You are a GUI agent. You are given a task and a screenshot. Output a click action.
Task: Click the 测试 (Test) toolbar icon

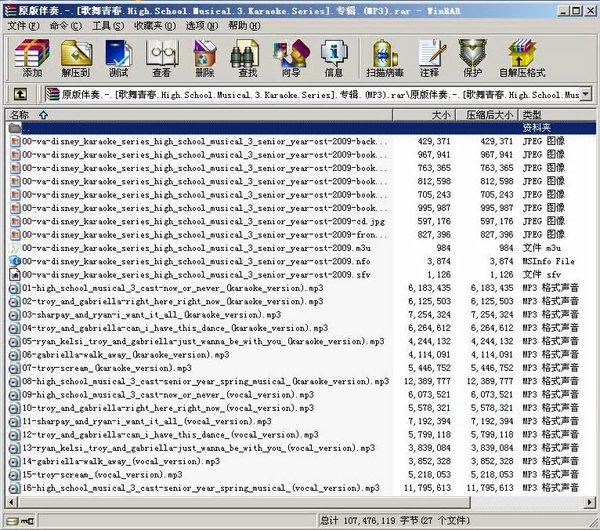(119, 58)
